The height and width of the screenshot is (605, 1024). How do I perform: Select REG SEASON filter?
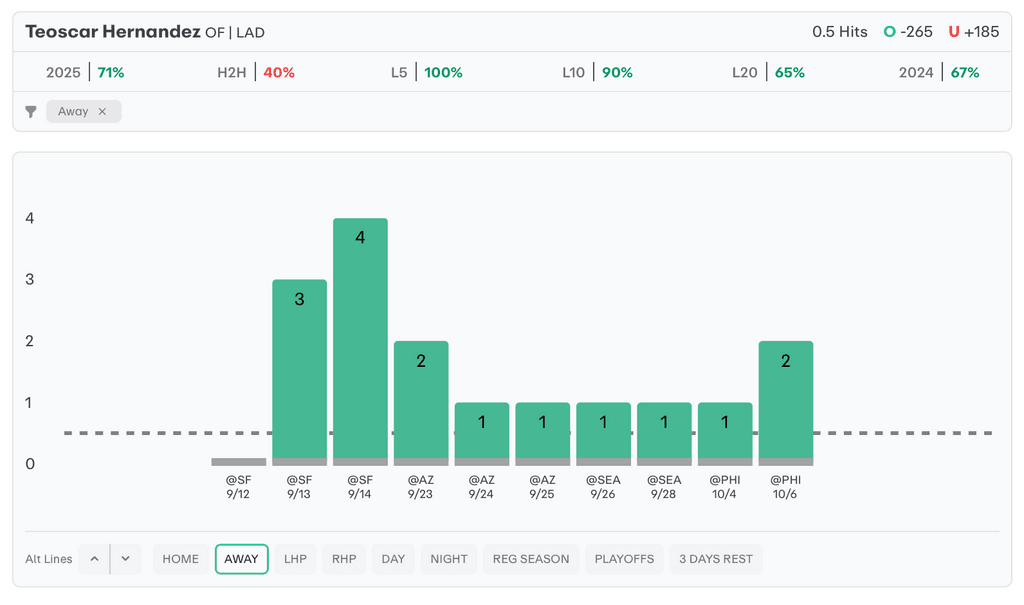coord(530,559)
